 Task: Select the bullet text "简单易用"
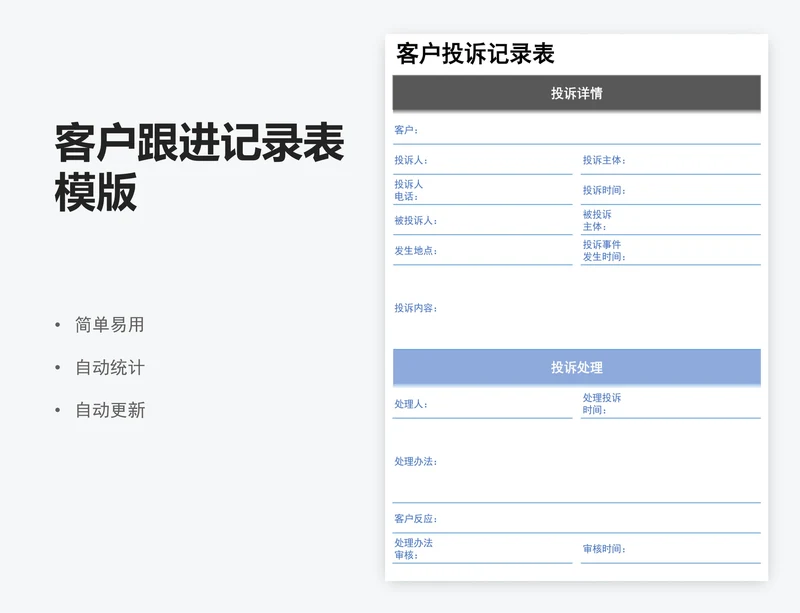click(110, 325)
